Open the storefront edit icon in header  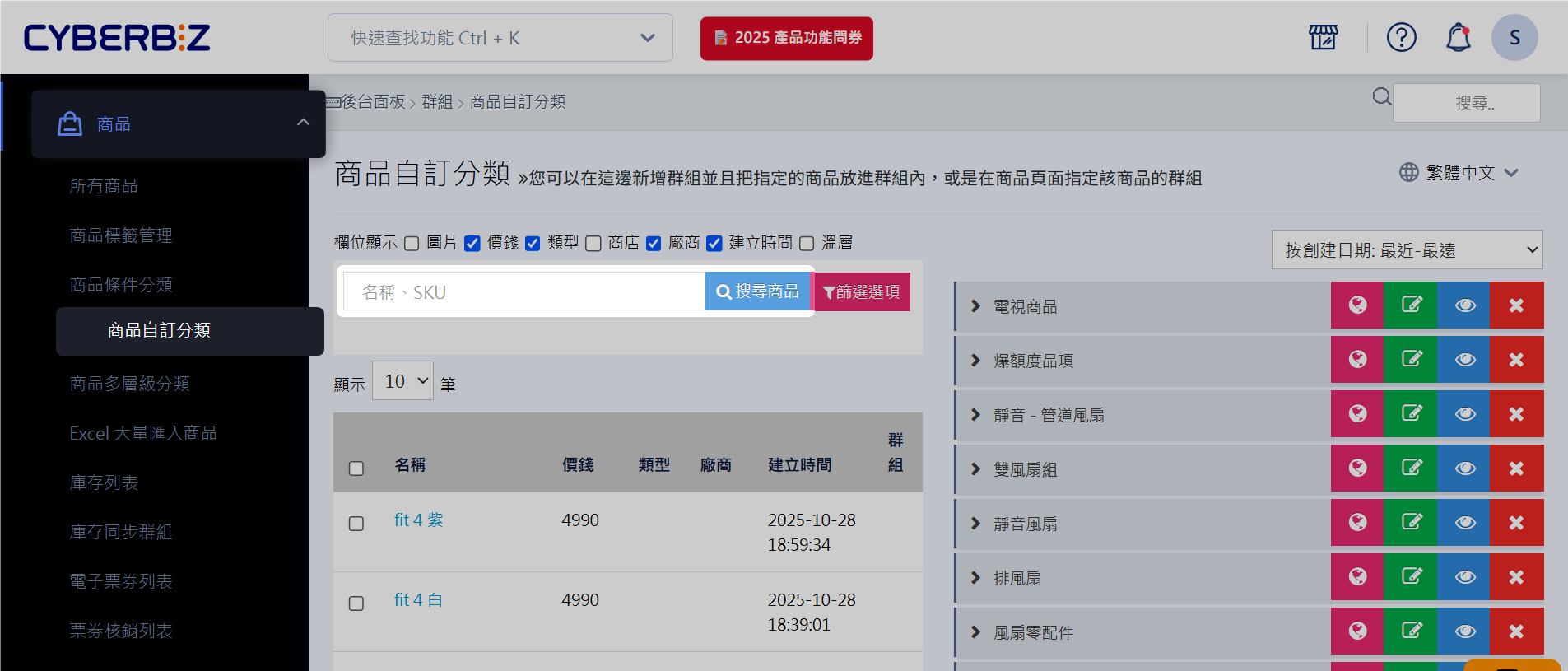tap(1323, 37)
